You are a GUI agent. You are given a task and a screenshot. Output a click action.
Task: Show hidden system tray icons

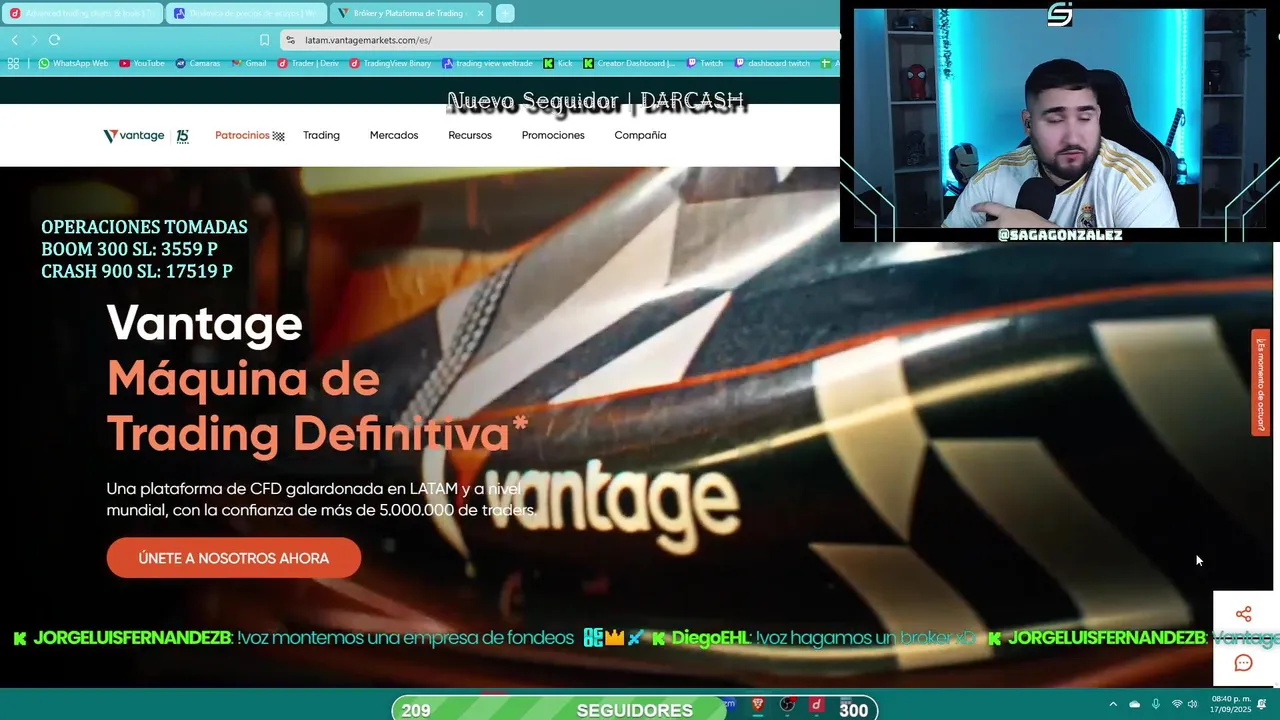pos(1113,704)
